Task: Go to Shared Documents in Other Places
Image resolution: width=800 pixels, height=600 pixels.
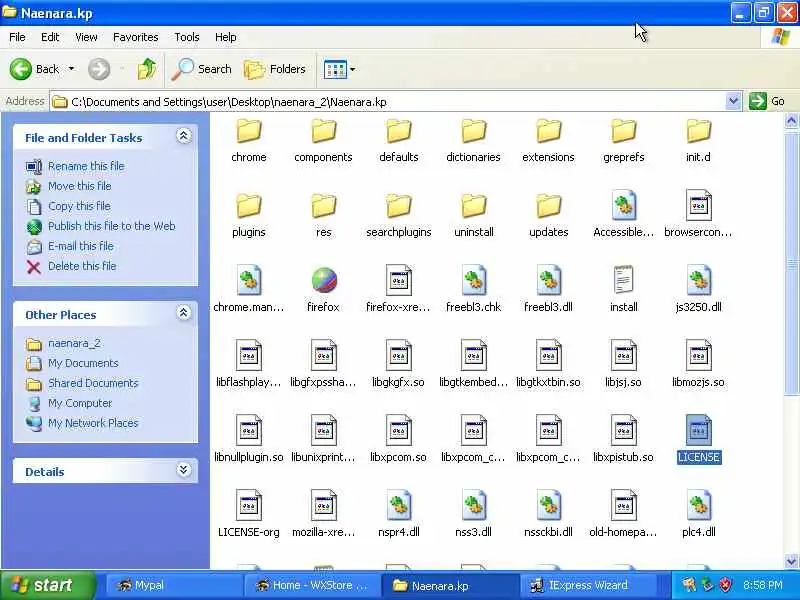Action: coord(93,383)
